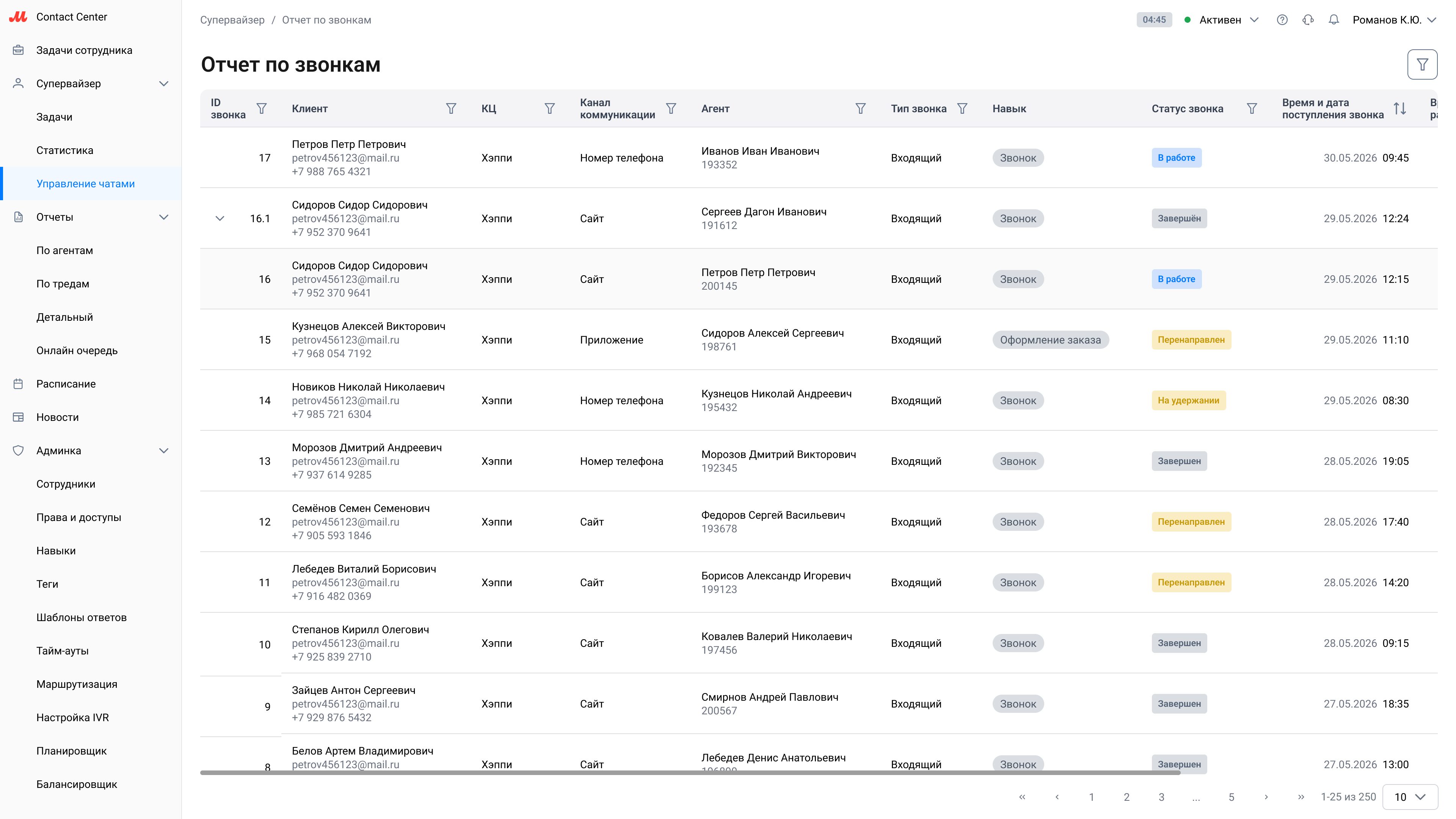Open Права и доступы in the sidebar
1456x819 pixels.
(78, 517)
